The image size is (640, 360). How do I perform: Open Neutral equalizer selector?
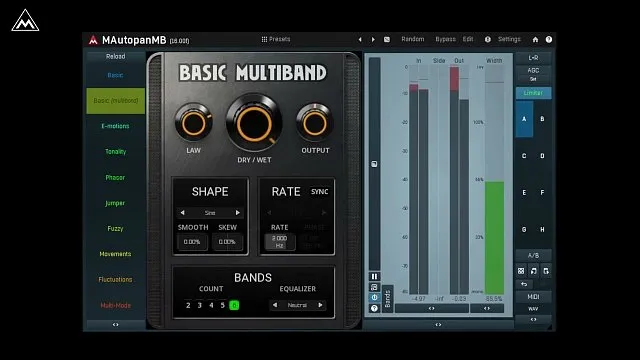click(297, 305)
